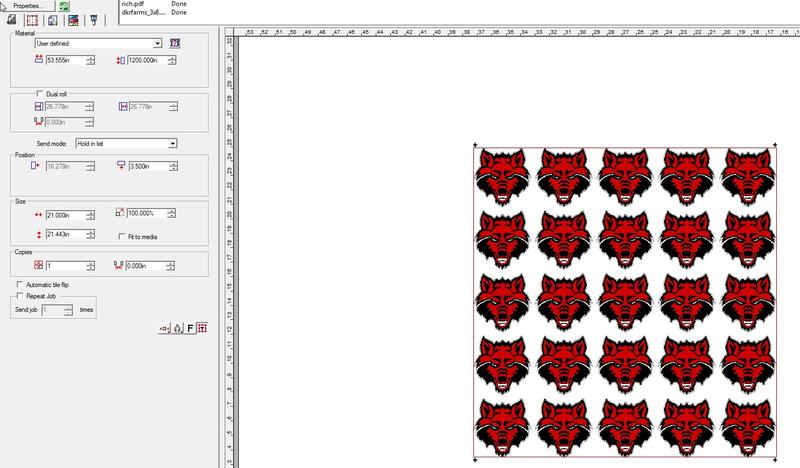The image size is (800, 468).
Task: Select the dkrfarms_3x8 job in the list
Action: pos(143,12)
